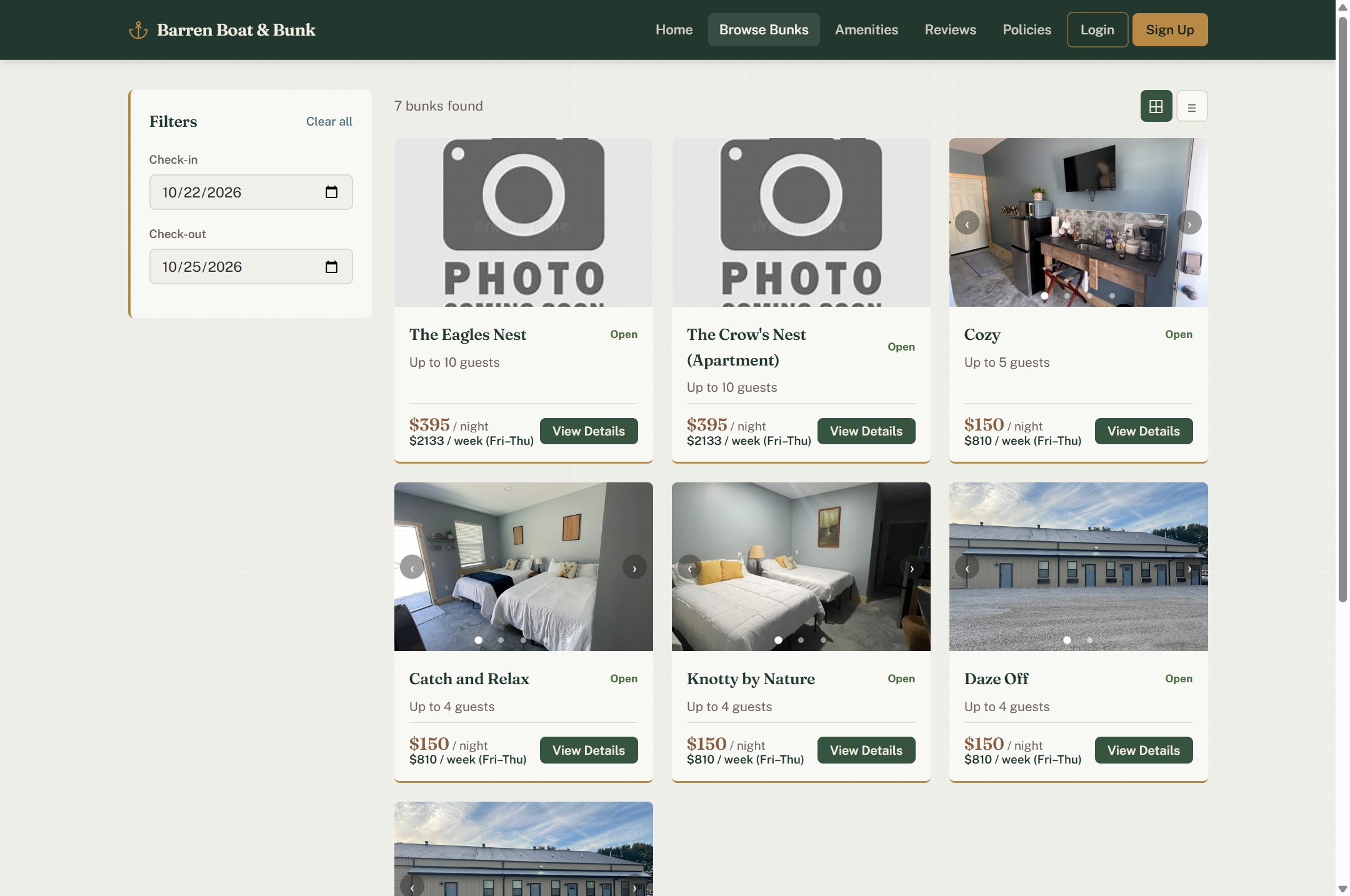
Task: Click '7 bunks found' text
Action: pos(438,106)
